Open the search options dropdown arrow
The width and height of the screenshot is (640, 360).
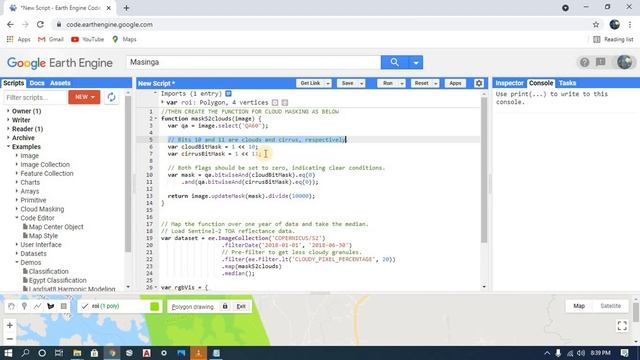pos(416,62)
